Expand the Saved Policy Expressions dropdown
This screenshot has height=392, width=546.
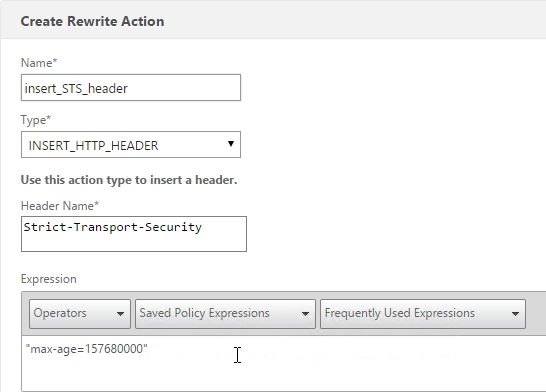225,313
